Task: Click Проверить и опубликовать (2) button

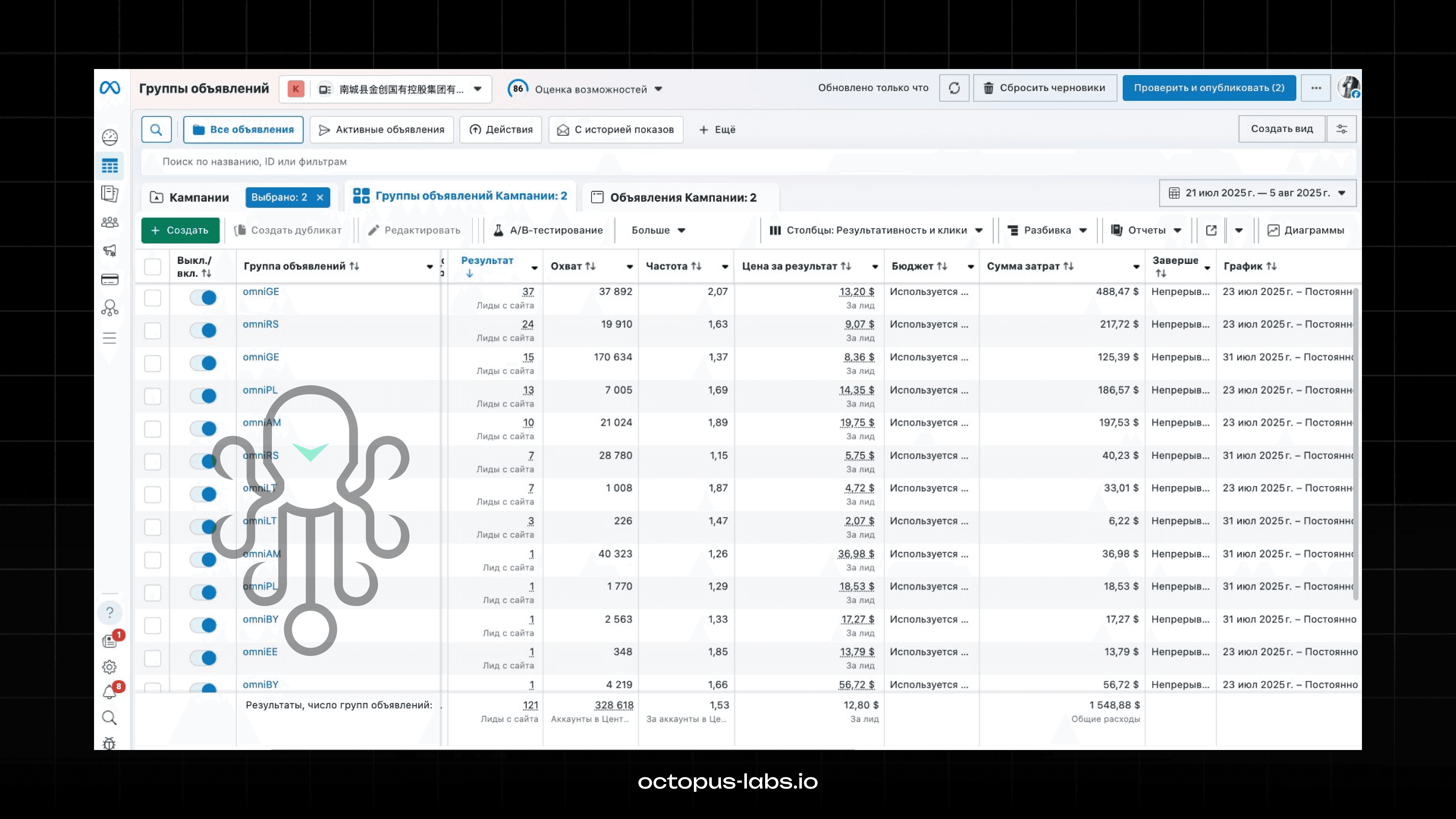Action: pos(1208,88)
